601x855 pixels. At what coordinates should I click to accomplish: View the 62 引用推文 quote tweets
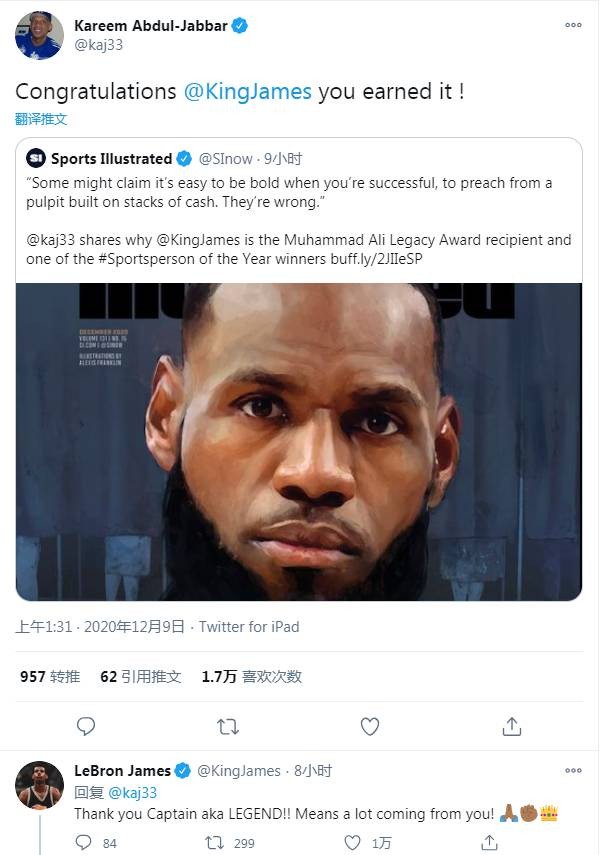[x=141, y=677]
